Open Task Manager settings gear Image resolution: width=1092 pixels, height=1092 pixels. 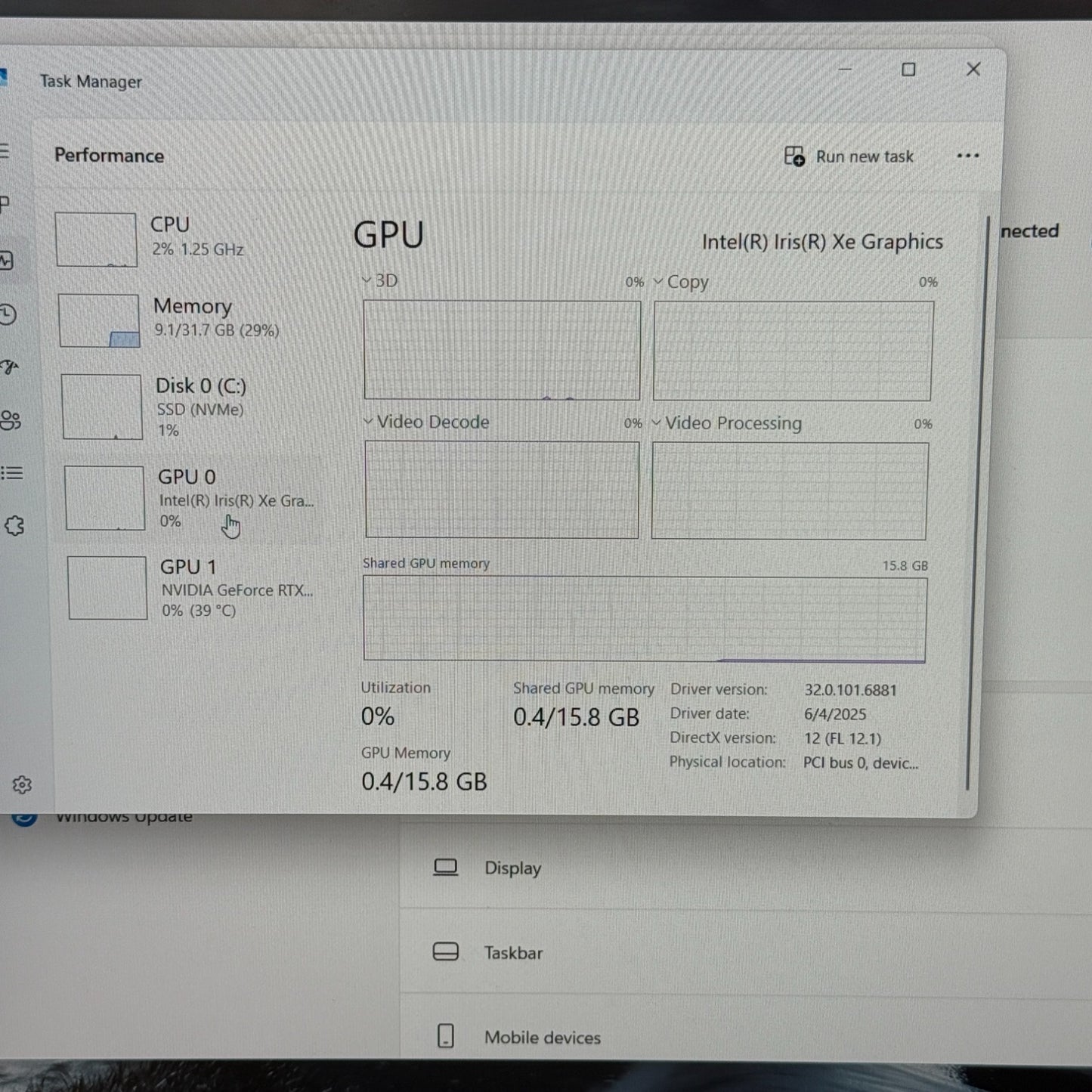23,785
